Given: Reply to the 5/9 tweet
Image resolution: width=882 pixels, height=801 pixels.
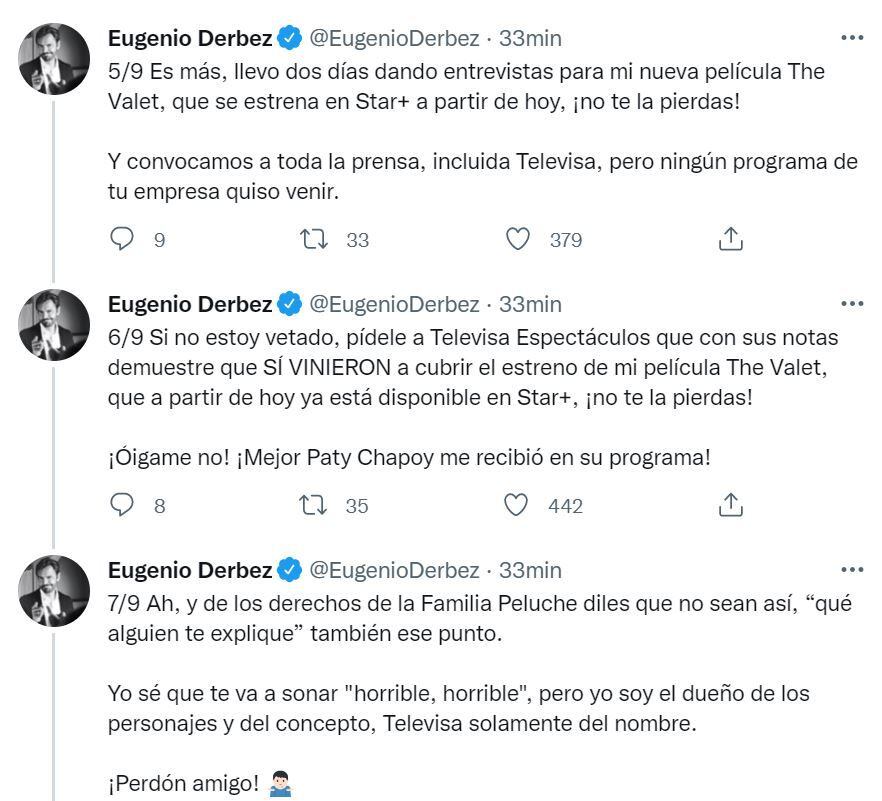Looking at the screenshot, I should (x=121, y=239).
